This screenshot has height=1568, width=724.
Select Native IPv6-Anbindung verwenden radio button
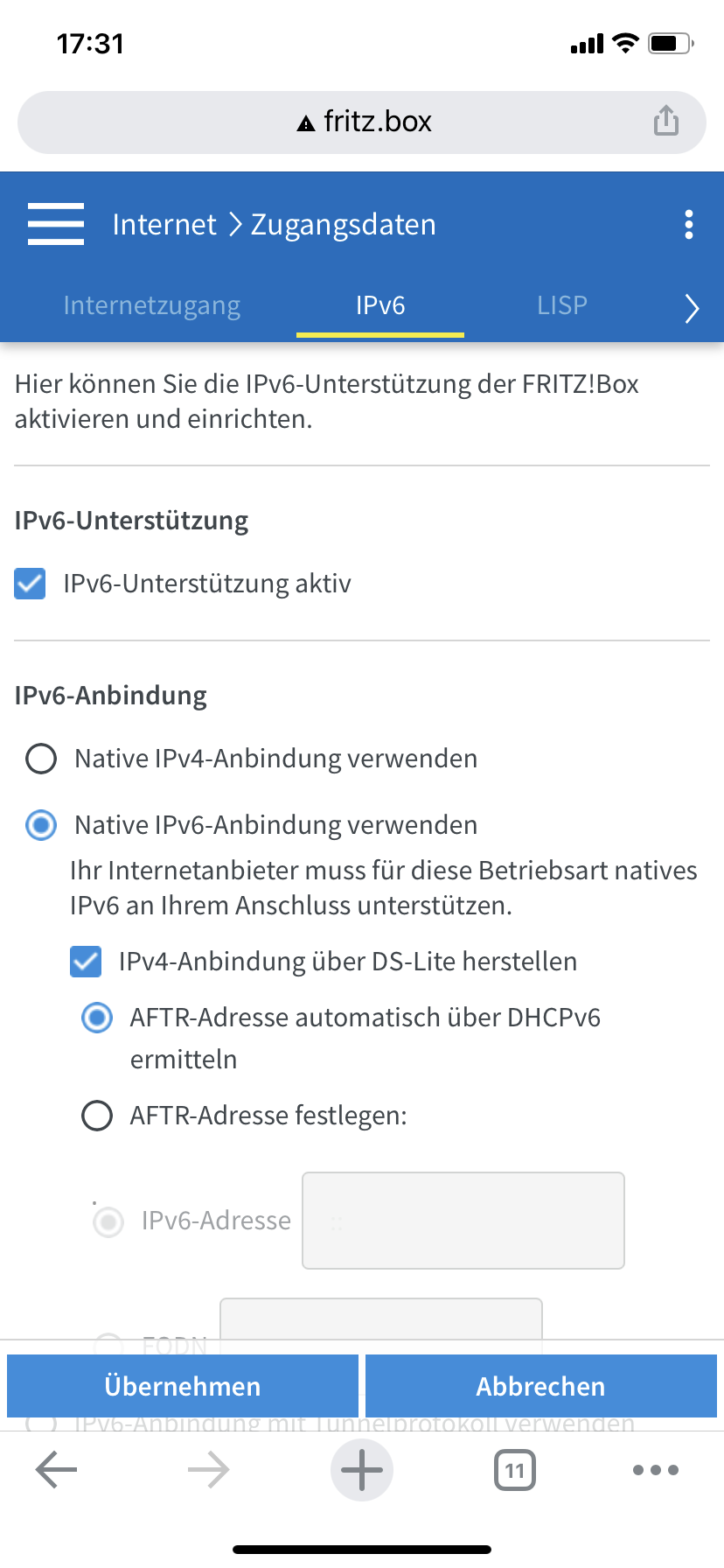tap(41, 825)
